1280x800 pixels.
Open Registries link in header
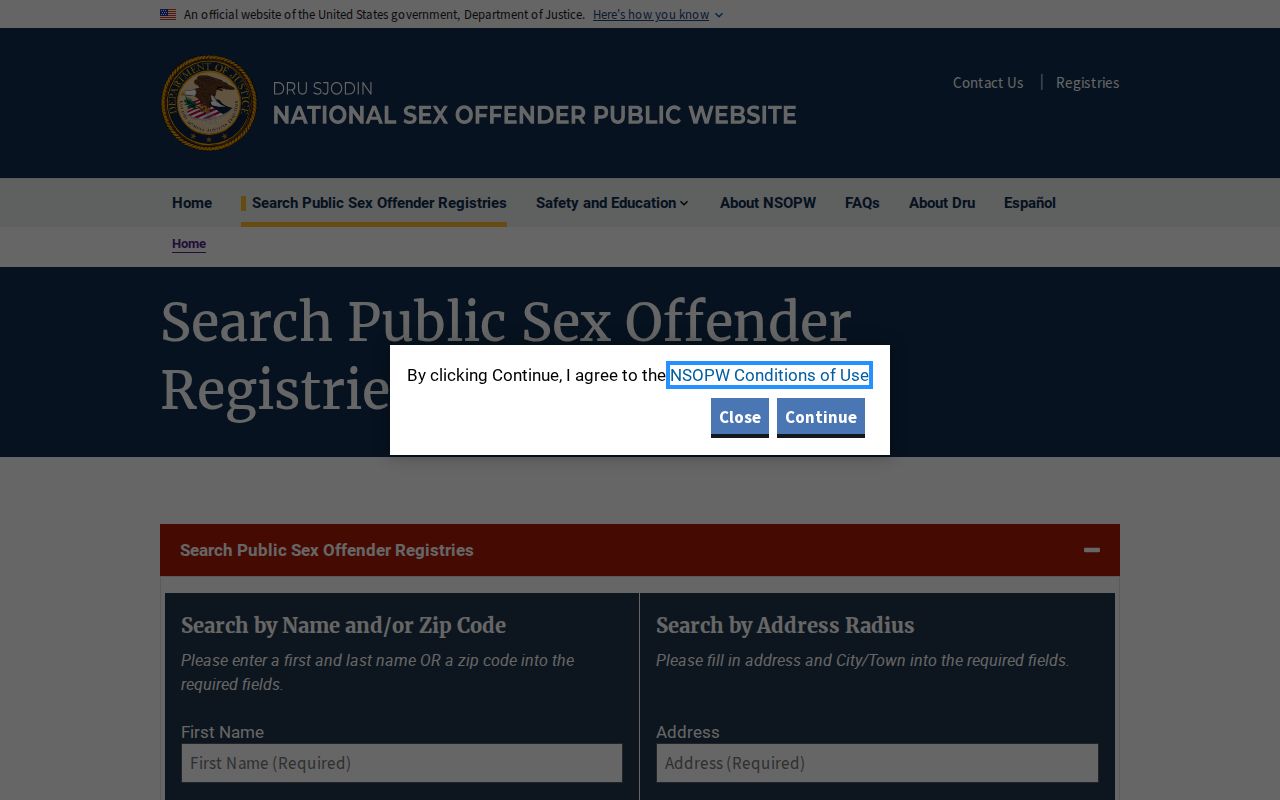click(x=1087, y=83)
